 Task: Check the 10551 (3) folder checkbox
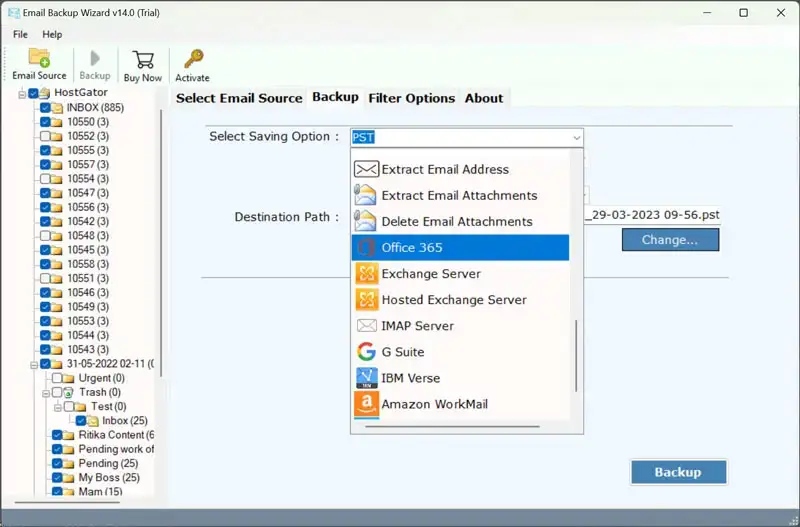coord(45,279)
